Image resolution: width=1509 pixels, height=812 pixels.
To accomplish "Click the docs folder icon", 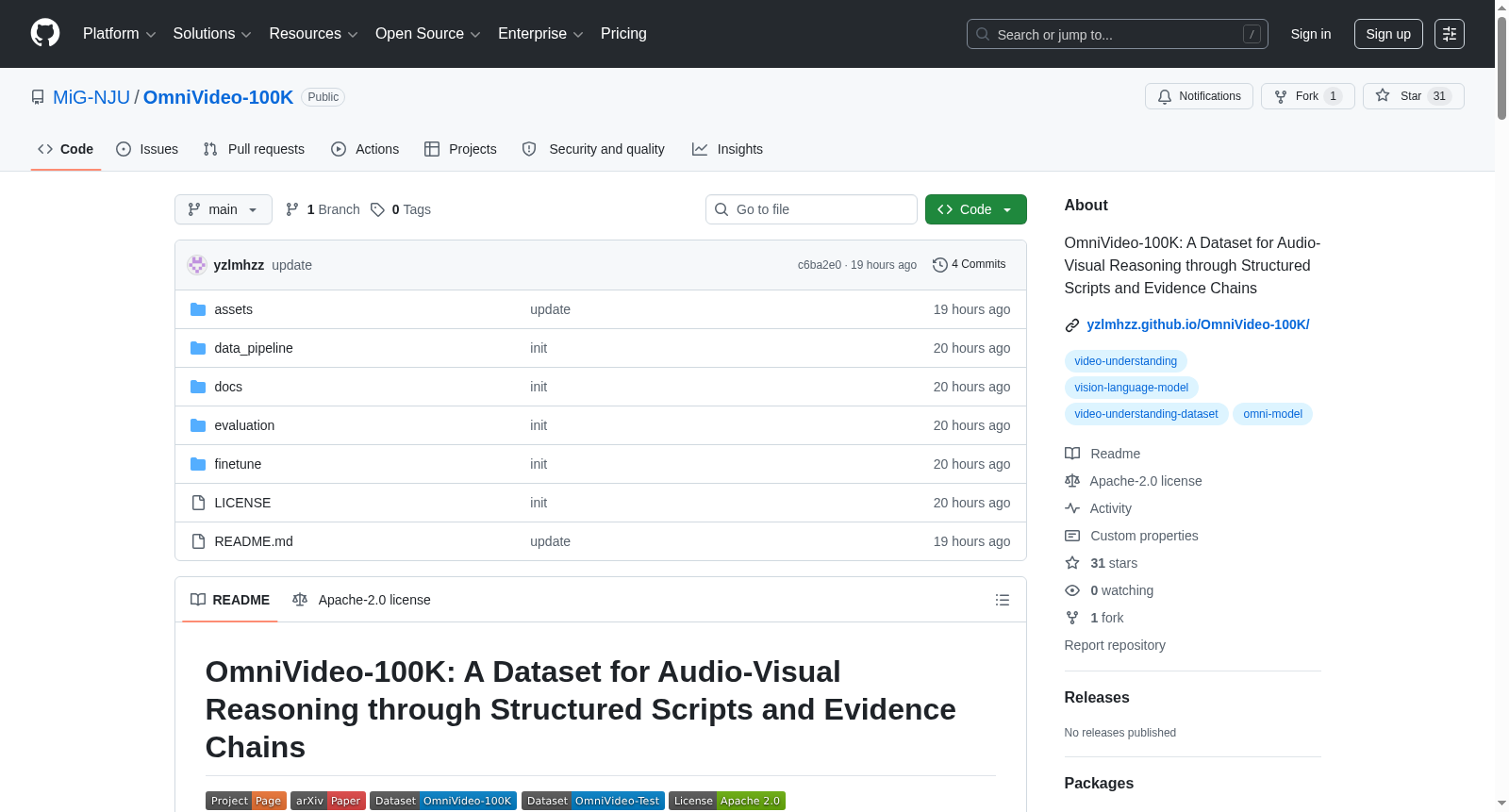I will (198, 387).
